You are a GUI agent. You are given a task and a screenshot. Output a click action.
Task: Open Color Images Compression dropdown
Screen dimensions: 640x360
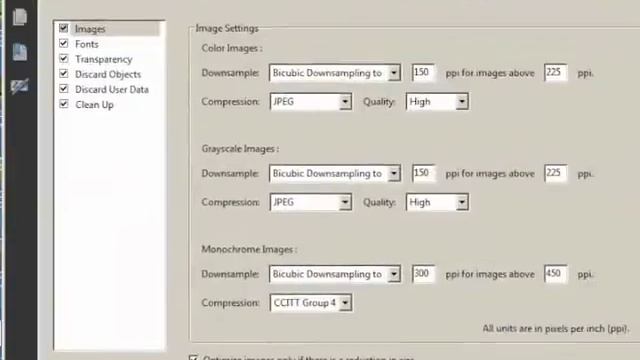[311, 102]
